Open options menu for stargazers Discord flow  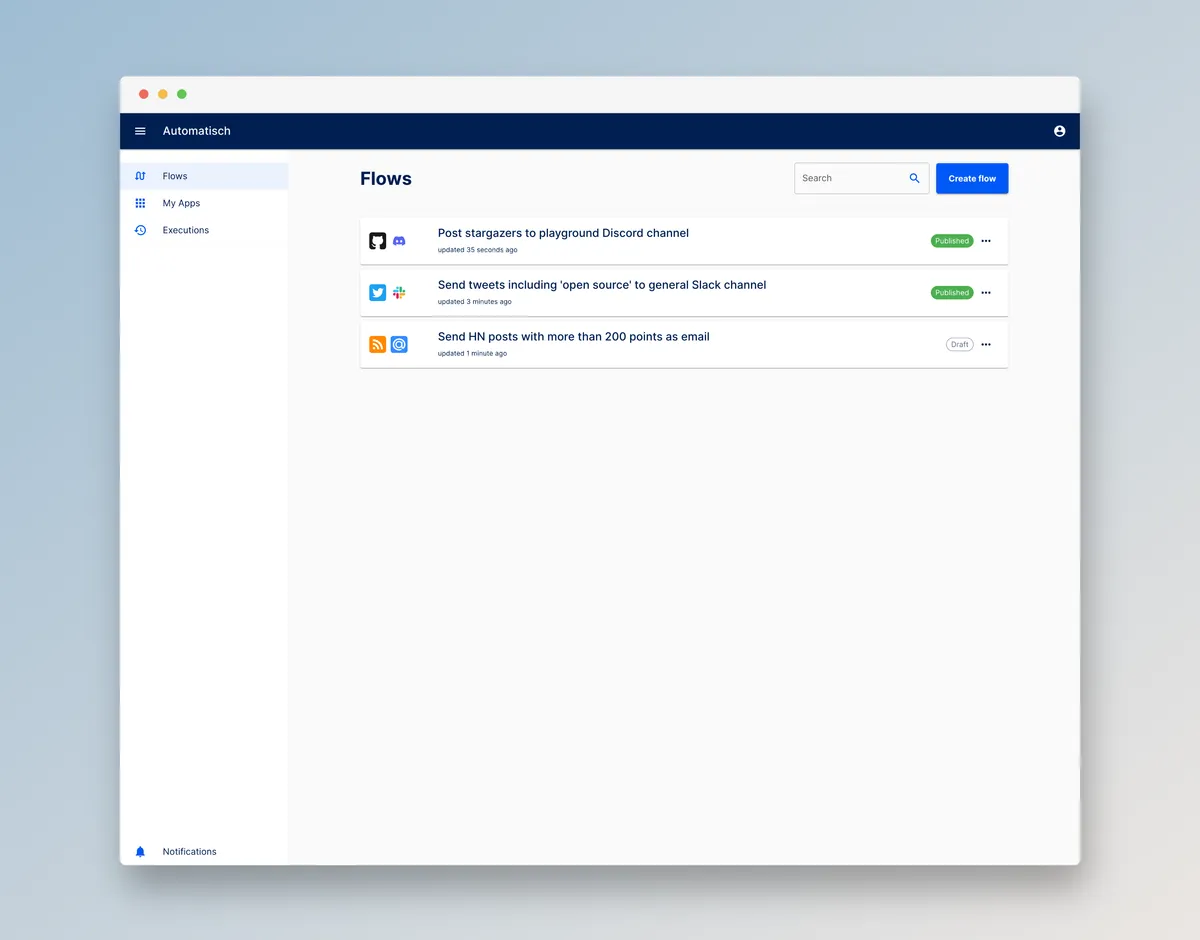tap(986, 241)
